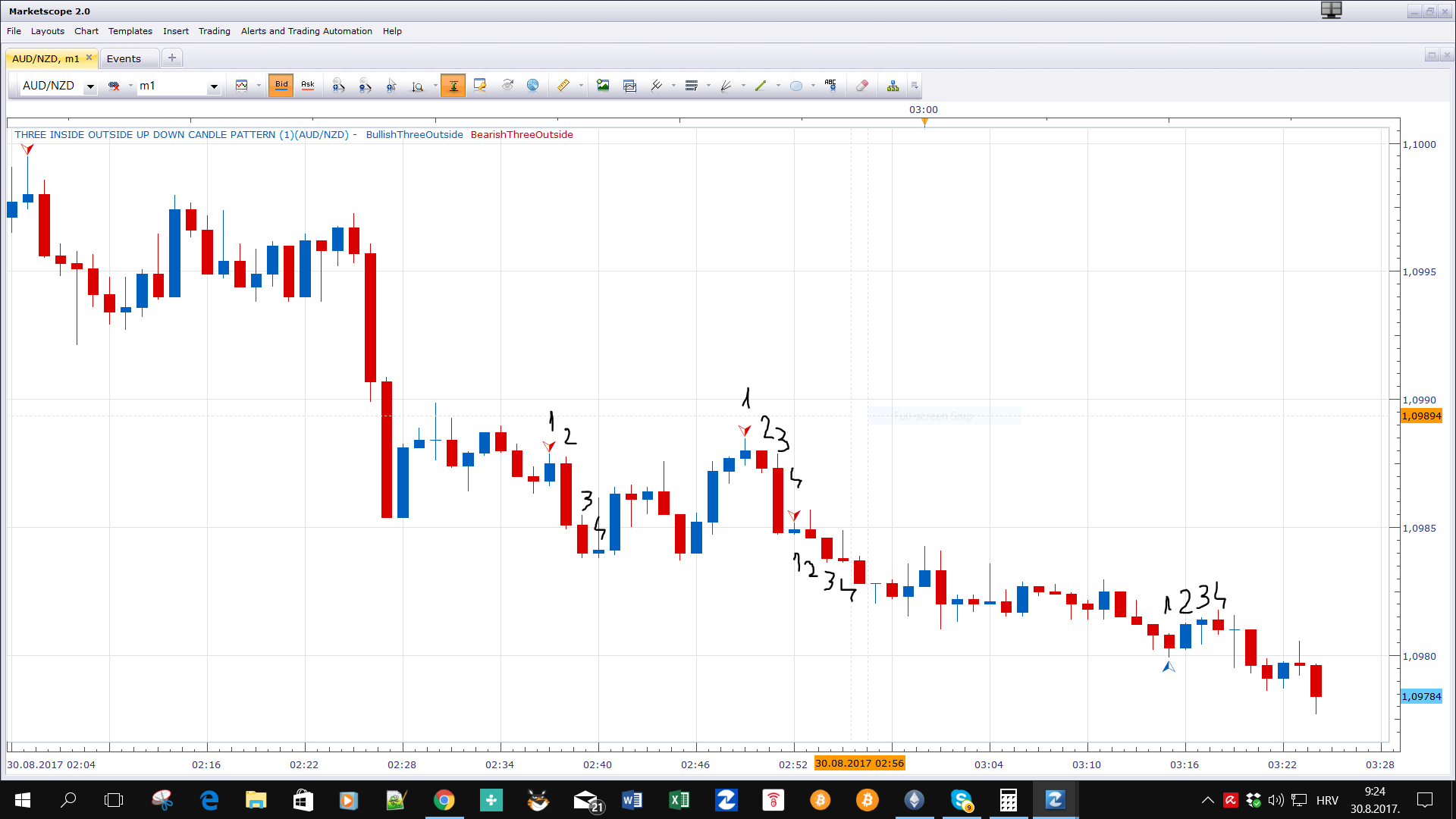The width and height of the screenshot is (1456, 819).
Task: Select the fan lines tool
Action: click(726, 86)
